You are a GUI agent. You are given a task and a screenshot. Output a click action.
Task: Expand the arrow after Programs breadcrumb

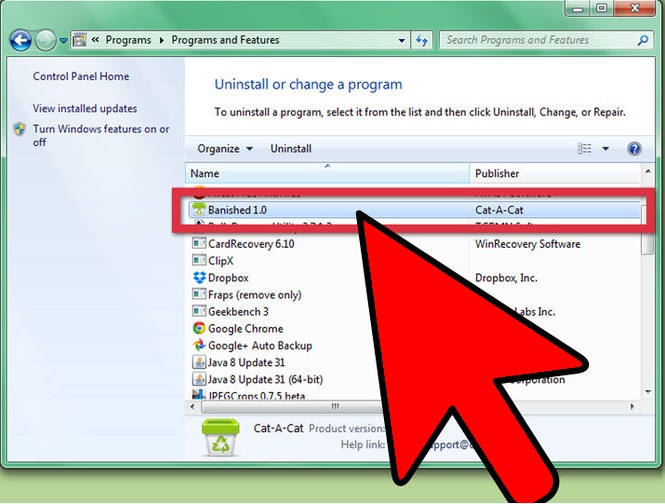pos(162,40)
